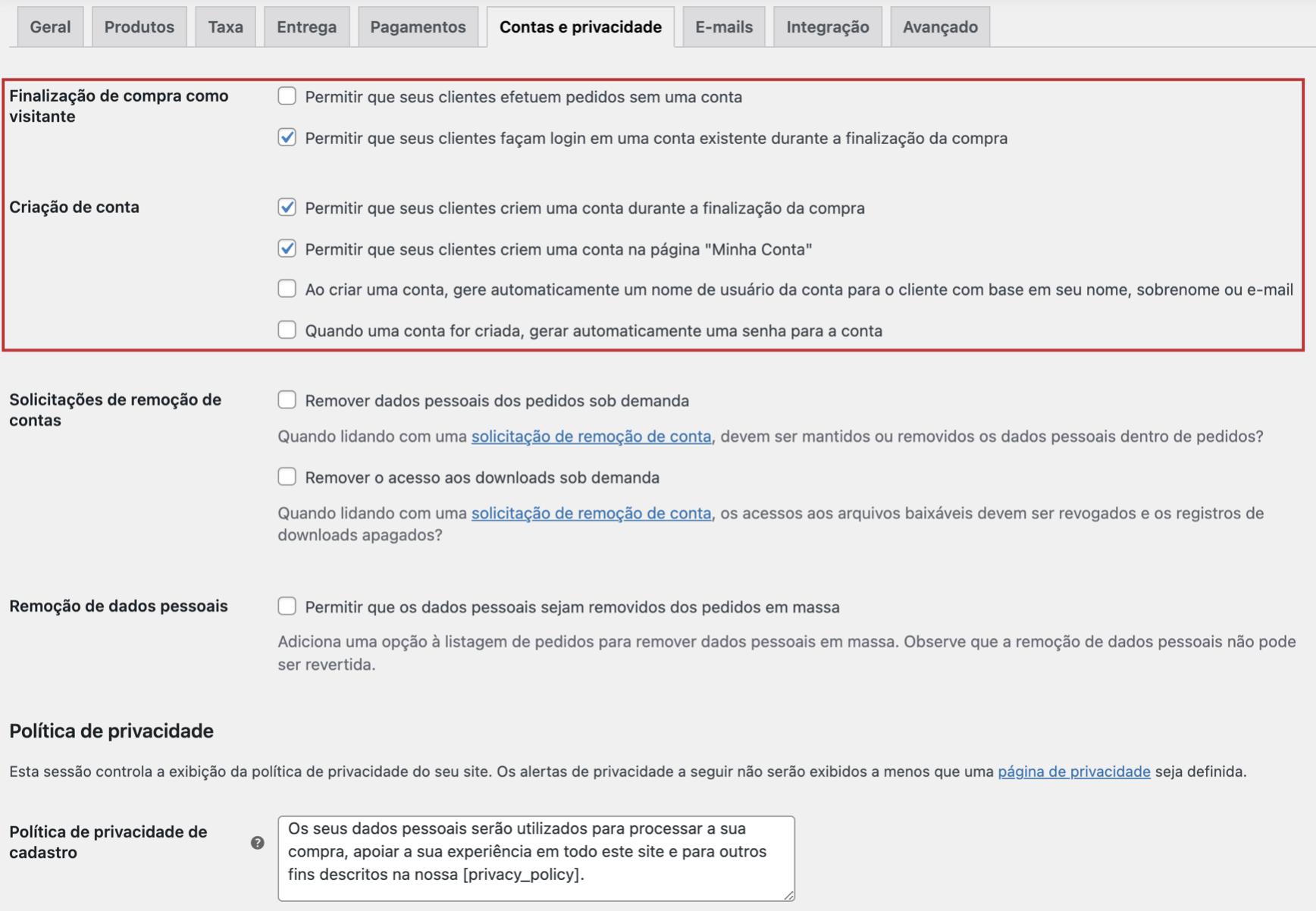Image resolution: width=1316 pixels, height=911 pixels.
Task: Click the "Solicitações de remoção de contas" label
Action: click(x=115, y=410)
